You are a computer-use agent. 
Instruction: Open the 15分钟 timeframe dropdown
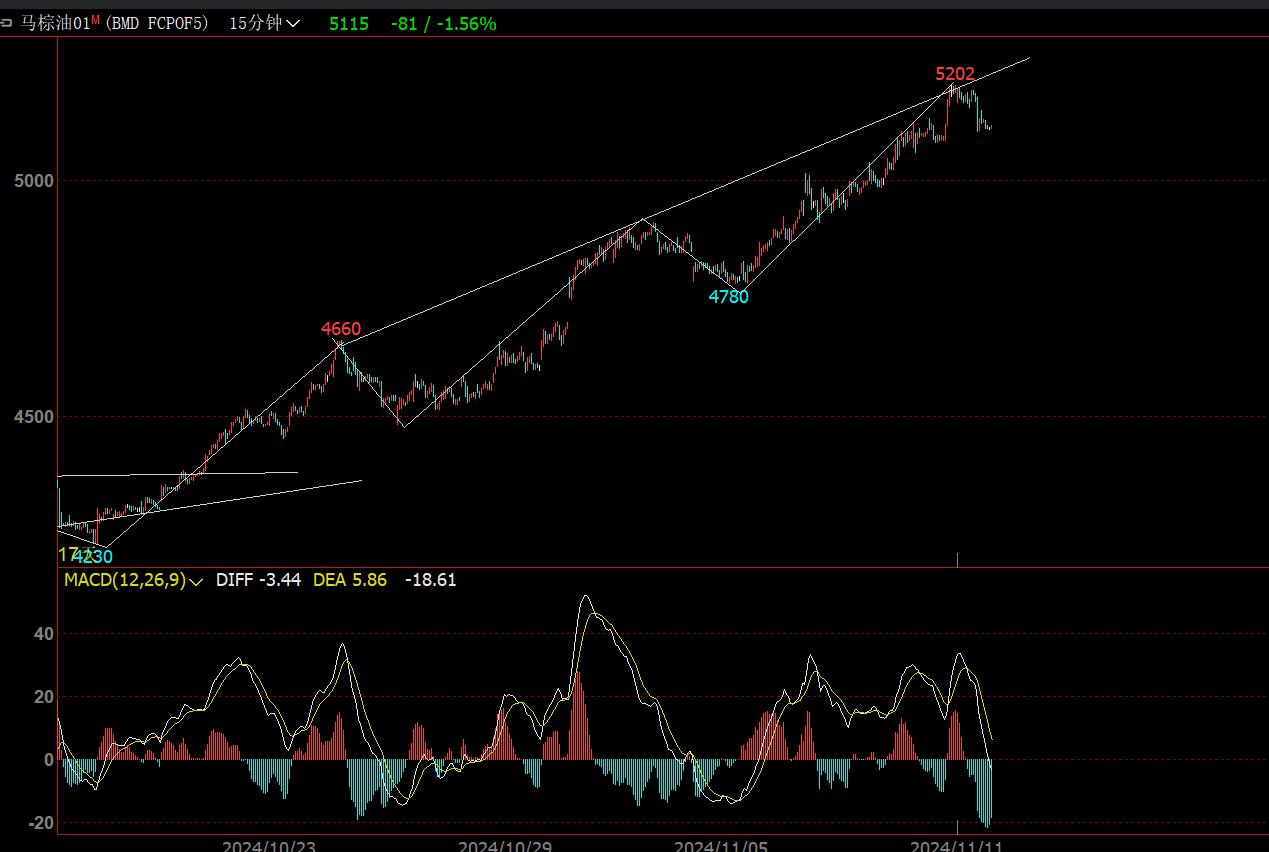click(264, 23)
